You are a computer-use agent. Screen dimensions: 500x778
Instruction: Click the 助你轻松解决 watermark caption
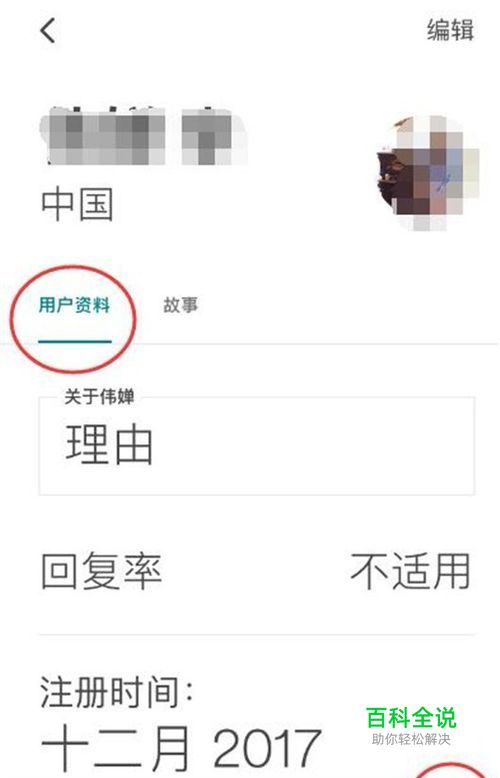pyautogui.click(x=411, y=739)
